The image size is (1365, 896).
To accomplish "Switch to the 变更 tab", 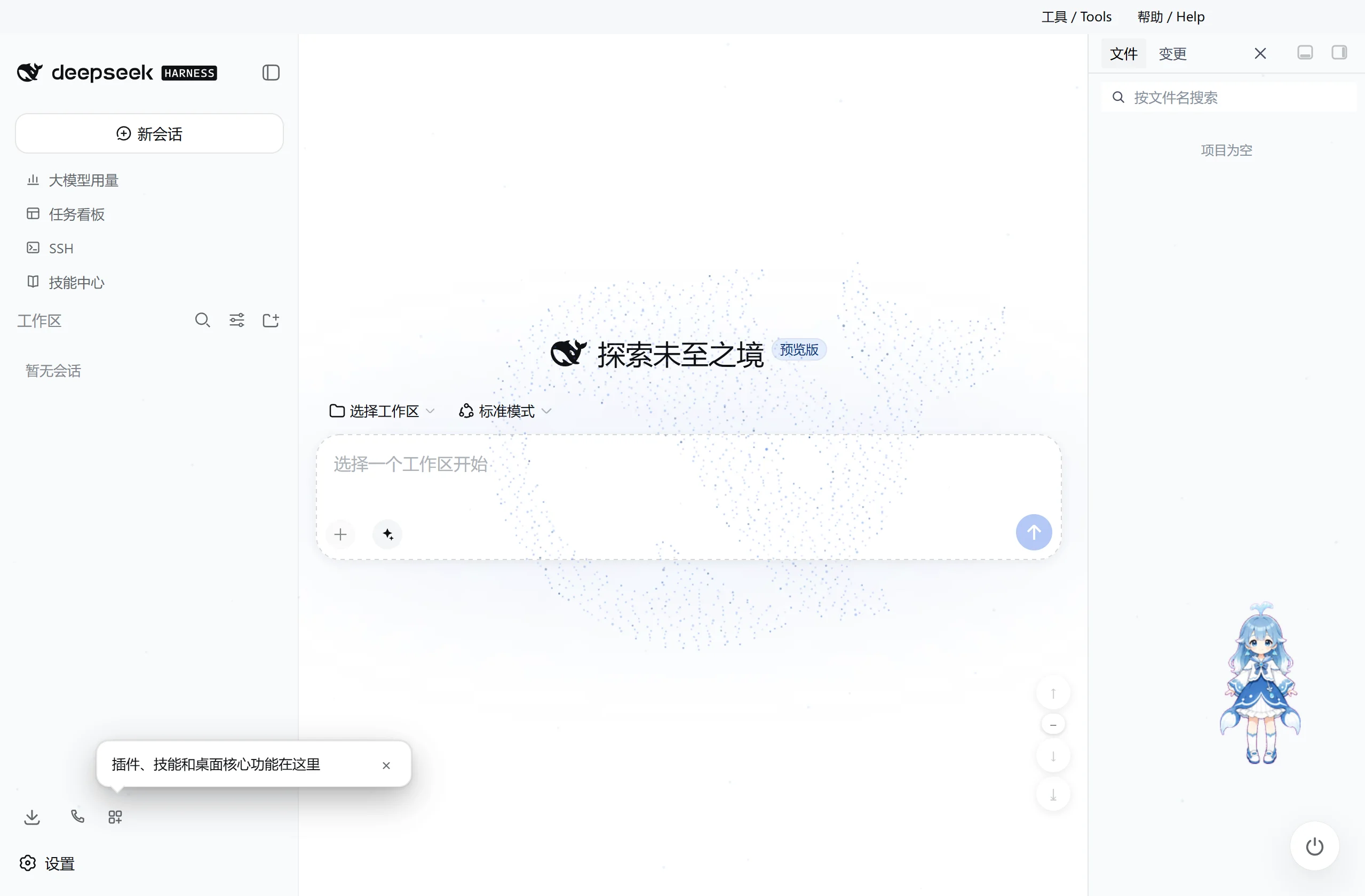I will 1172,54.
